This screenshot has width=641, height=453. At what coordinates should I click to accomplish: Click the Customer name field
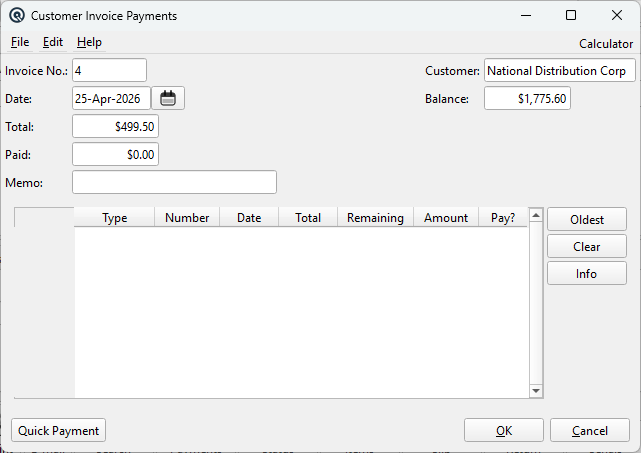point(560,70)
